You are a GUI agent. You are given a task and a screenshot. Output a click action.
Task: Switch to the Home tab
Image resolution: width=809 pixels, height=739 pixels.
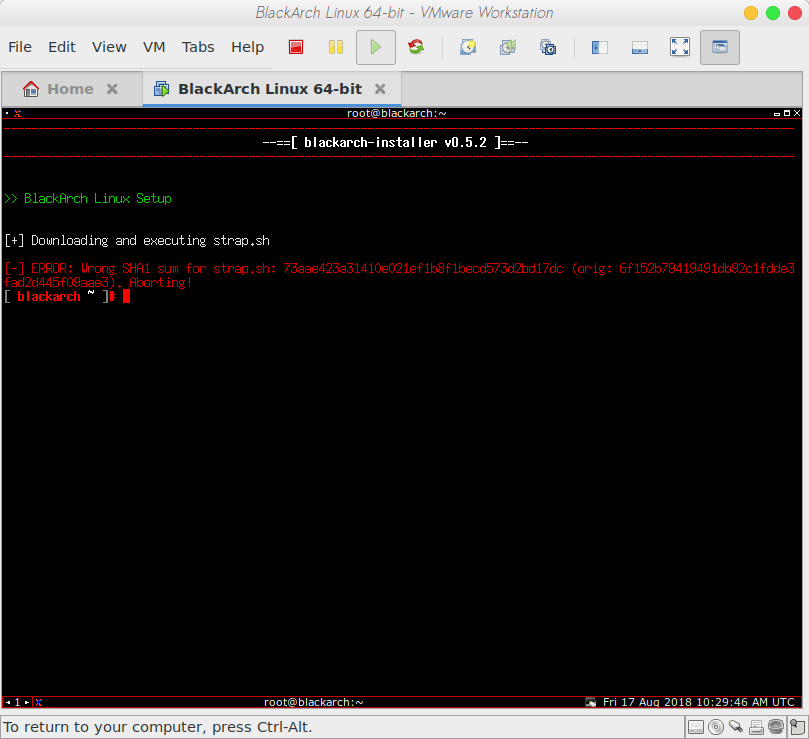pos(70,88)
